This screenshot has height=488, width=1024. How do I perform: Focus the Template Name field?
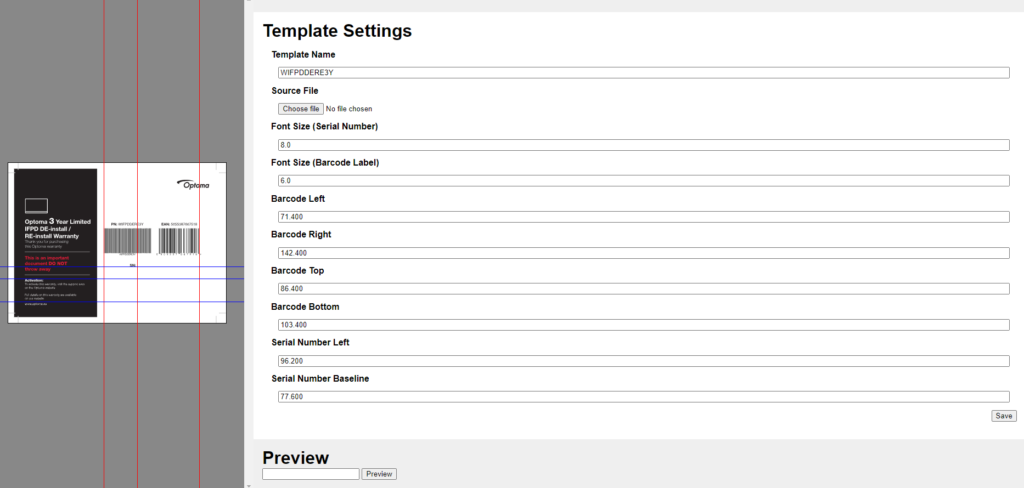tap(643, 73)
